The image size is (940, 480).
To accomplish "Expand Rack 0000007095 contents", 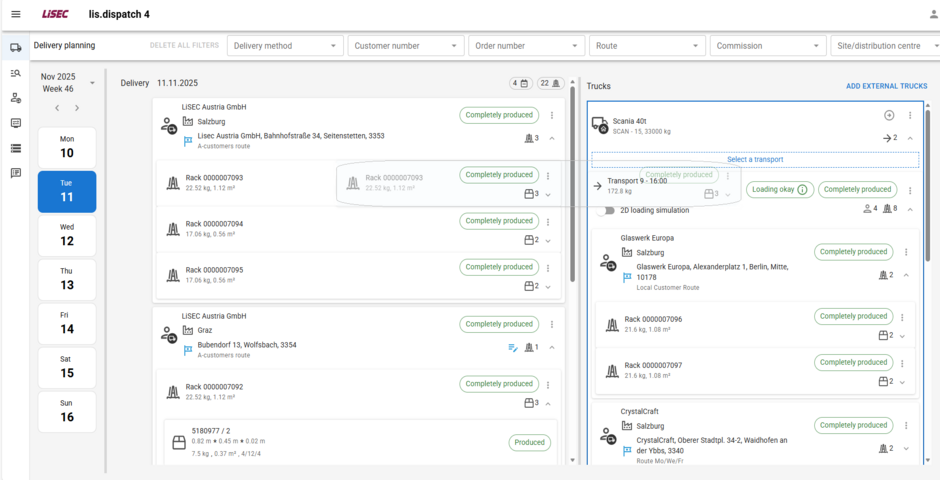I will [x=548, y=287].
